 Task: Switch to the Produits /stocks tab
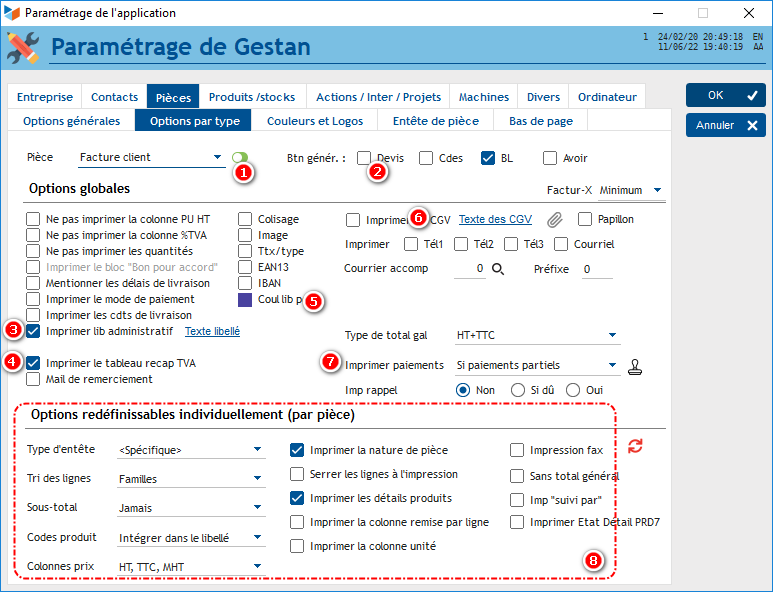point(252,97)
